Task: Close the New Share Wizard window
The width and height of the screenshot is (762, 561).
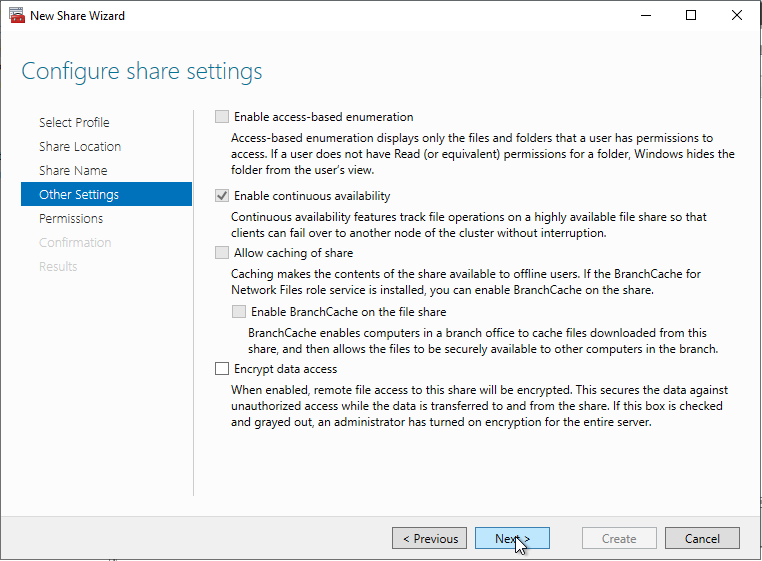Action: click(737, 16)
